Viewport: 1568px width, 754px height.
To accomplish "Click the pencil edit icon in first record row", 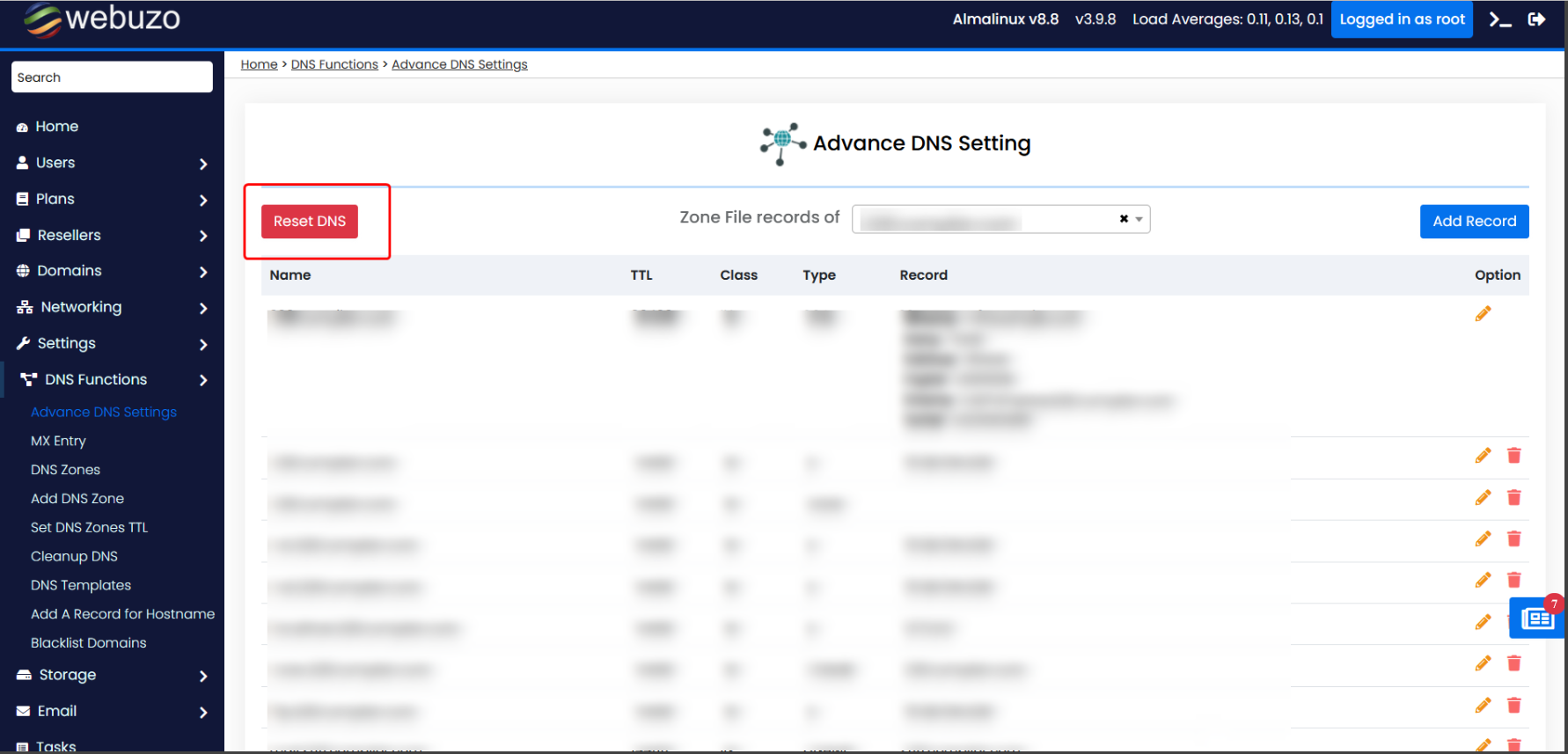I will pos(1483,314).
